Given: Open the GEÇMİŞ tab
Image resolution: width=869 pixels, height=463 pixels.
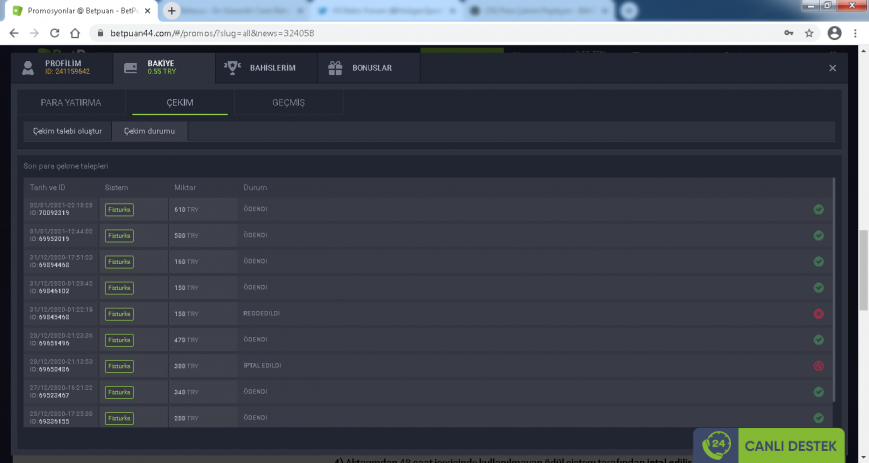Looking at the screenshot, I should click(288, 103).
